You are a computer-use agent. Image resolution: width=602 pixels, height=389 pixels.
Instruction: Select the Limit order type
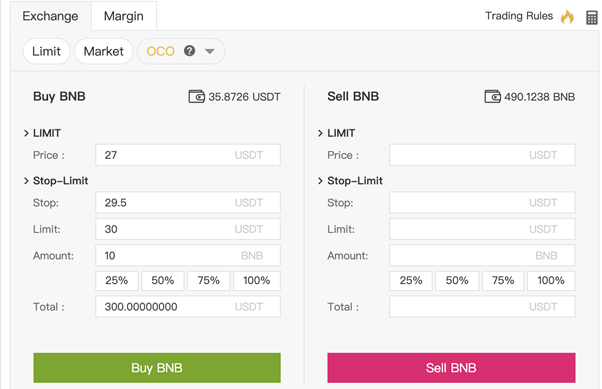[46, 51]
